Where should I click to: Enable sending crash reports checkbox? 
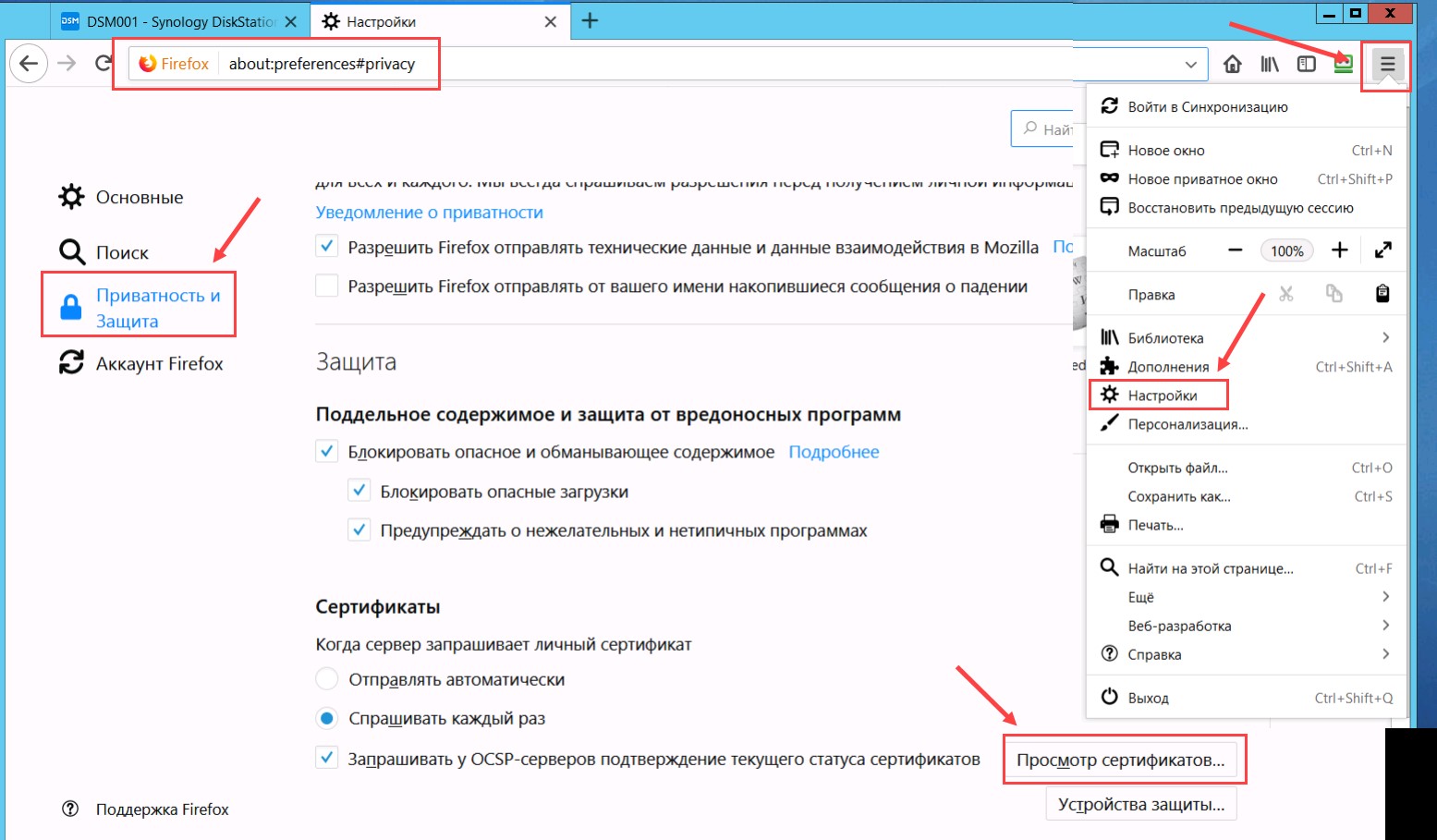[x=326, y=286]
